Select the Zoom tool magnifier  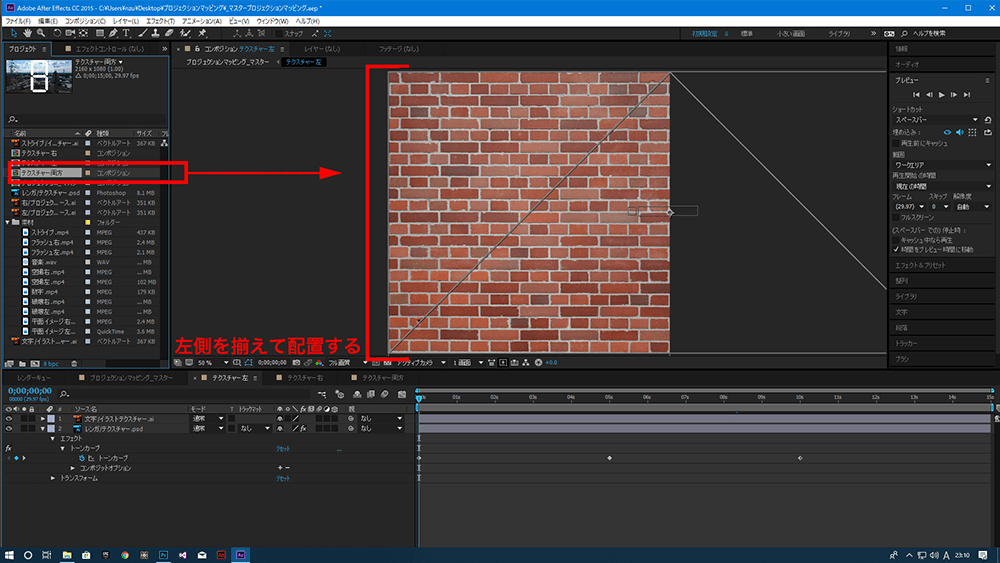tap(41, 33)
